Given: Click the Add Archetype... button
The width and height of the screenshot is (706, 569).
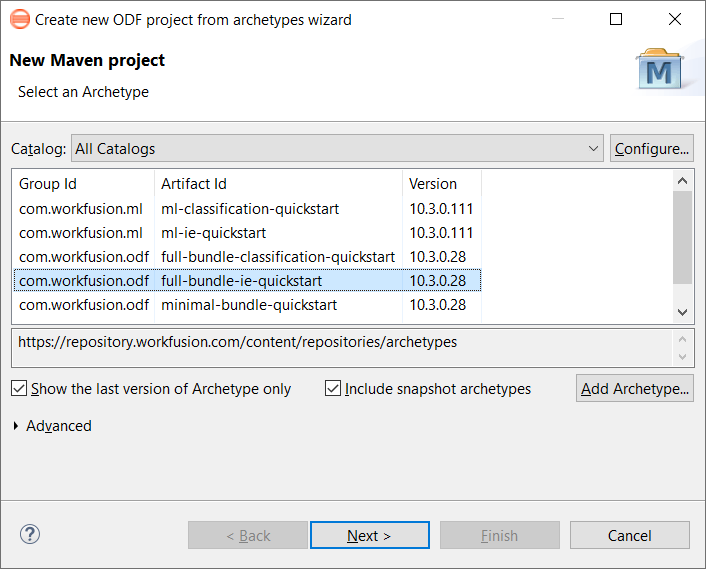Looking at the screenshot, I should pyautogui.click(x=634, y=388).
